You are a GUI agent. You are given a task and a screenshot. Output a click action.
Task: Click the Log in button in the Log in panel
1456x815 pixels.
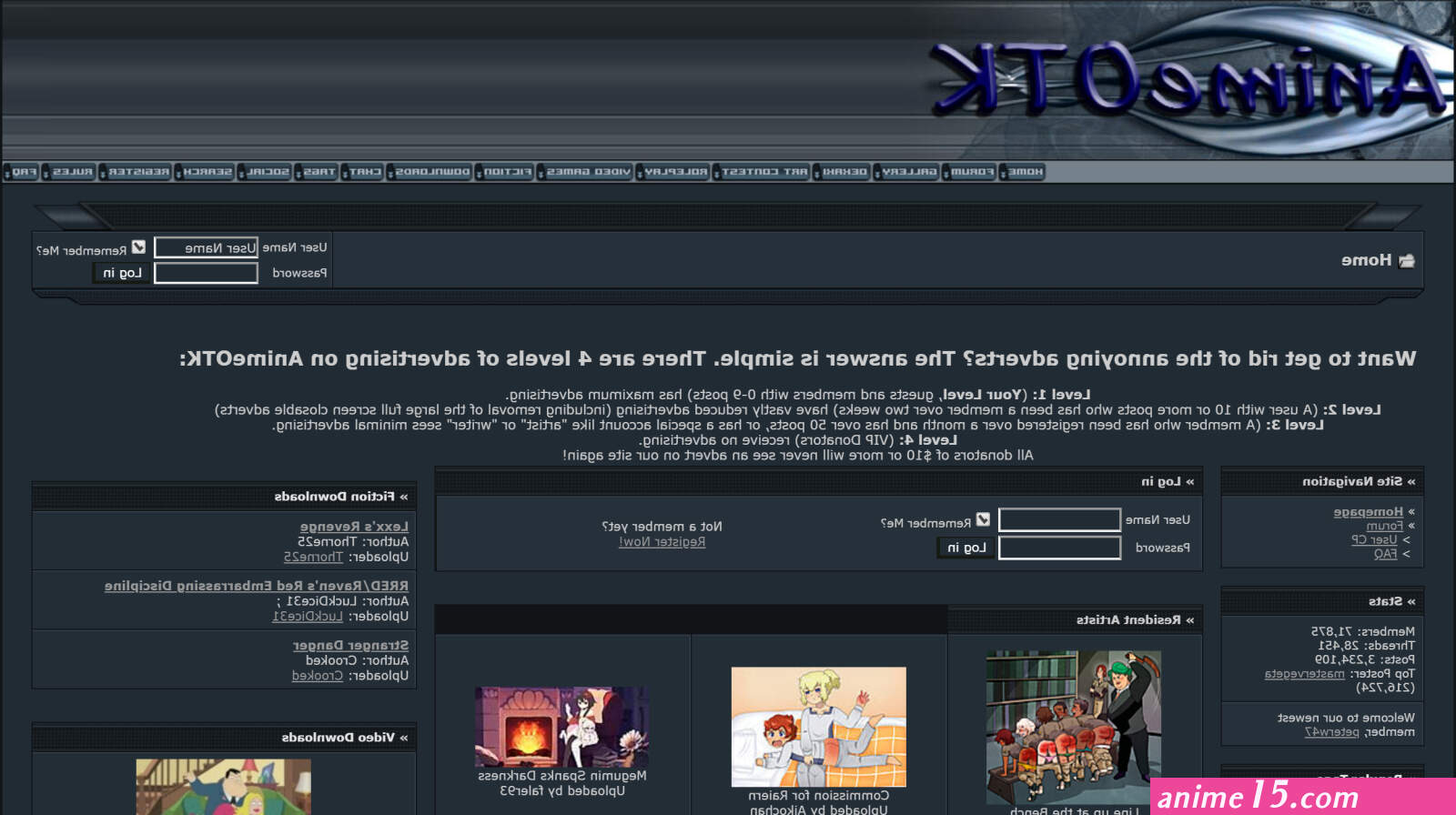966,548
